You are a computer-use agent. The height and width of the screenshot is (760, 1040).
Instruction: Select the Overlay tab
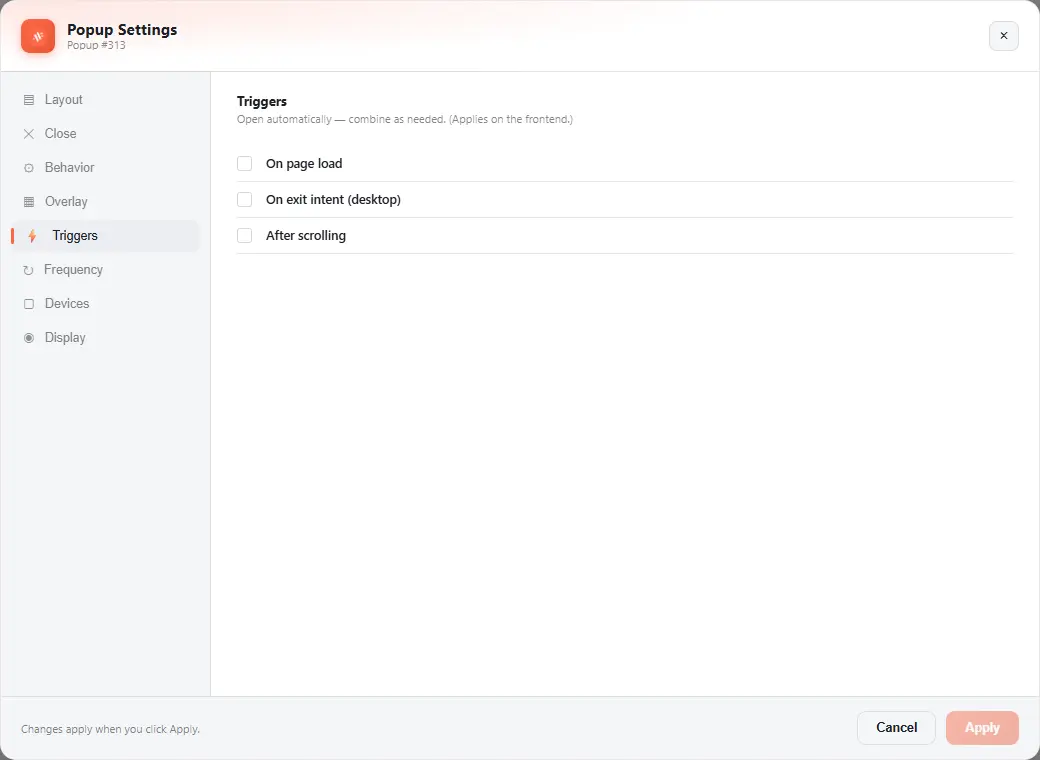tap(105, 202)
